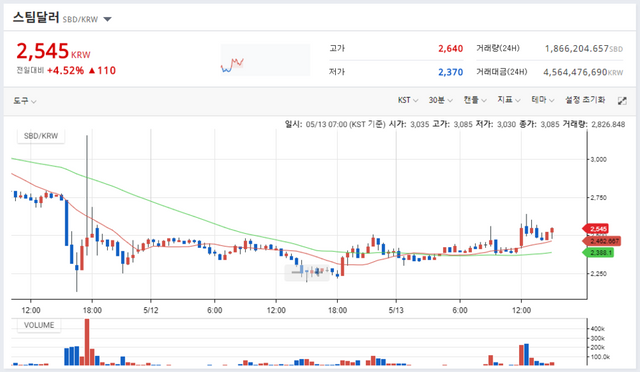Image resolution: width=640 pixels, height=372 pixels.
Task: Open the 도구 tools dropdown
Action: tap(24, 100)
